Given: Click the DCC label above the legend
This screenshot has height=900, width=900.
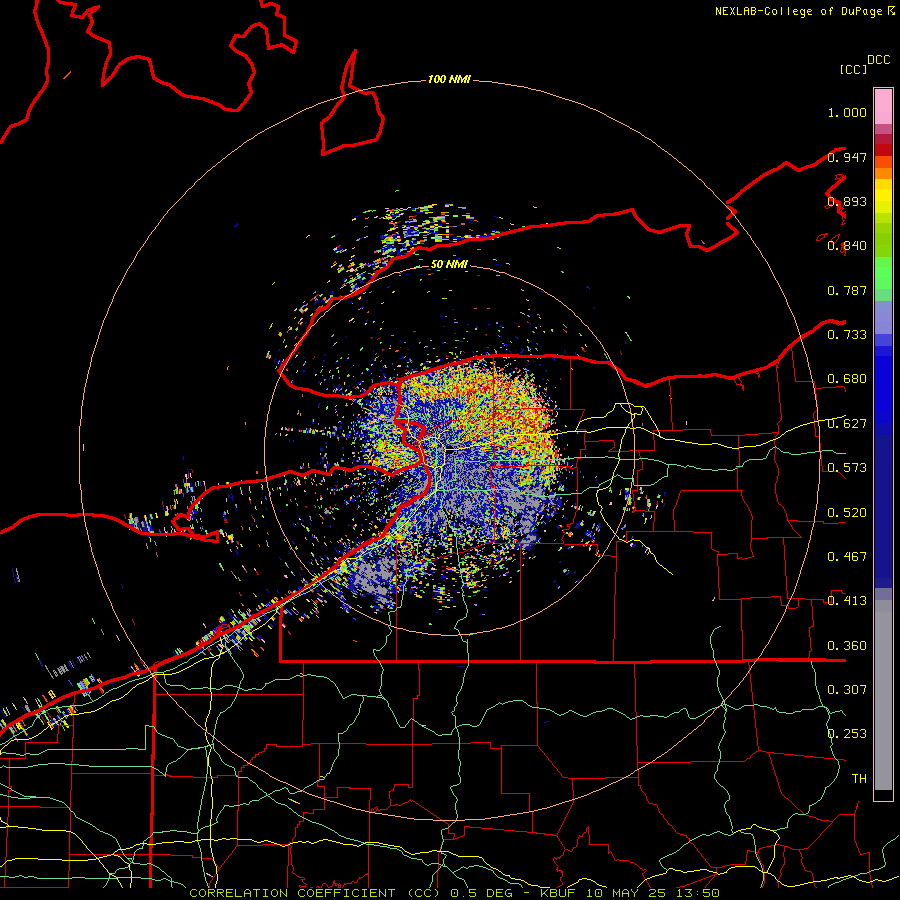Looking at the screenshot, I should coord(879,60).
